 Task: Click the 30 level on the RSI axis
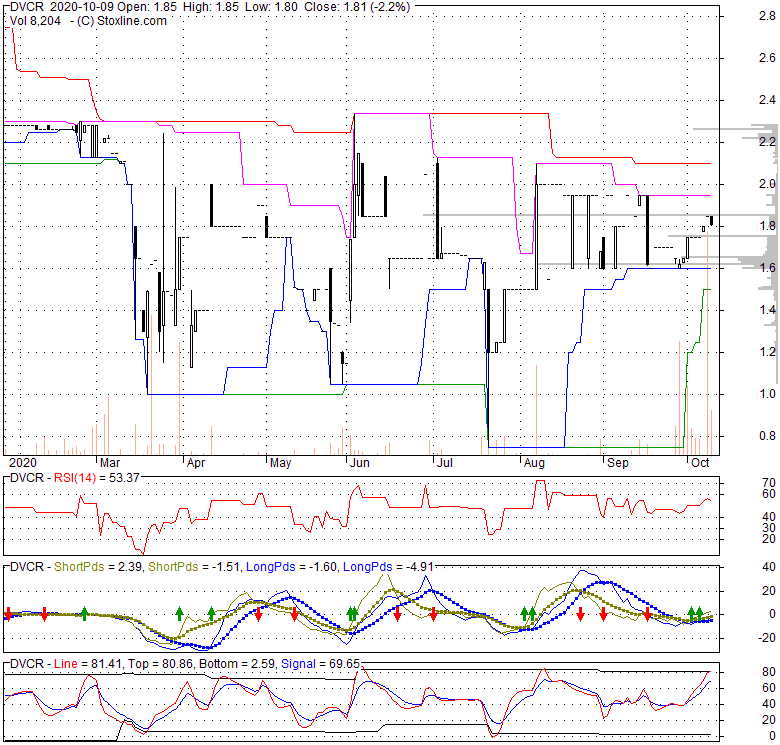pyautogui.click(x=769, y=528)
